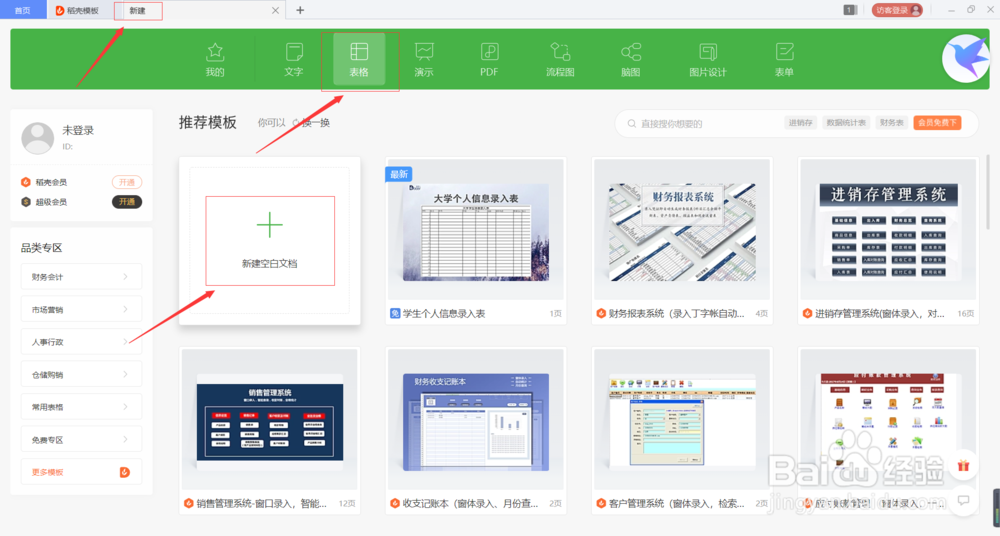Close the 新建 tab
This screenshot has height=536, width=1000.
coord(276,10)
